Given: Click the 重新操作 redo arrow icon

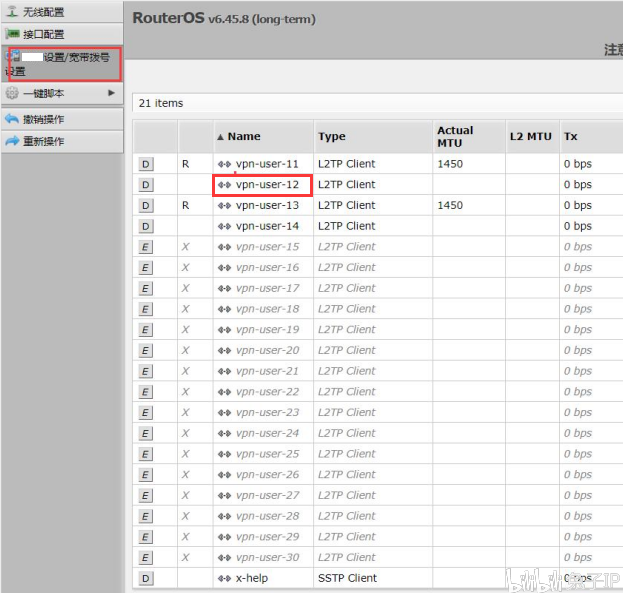Looking at the screenshot, I should click(x=12, y=141).
